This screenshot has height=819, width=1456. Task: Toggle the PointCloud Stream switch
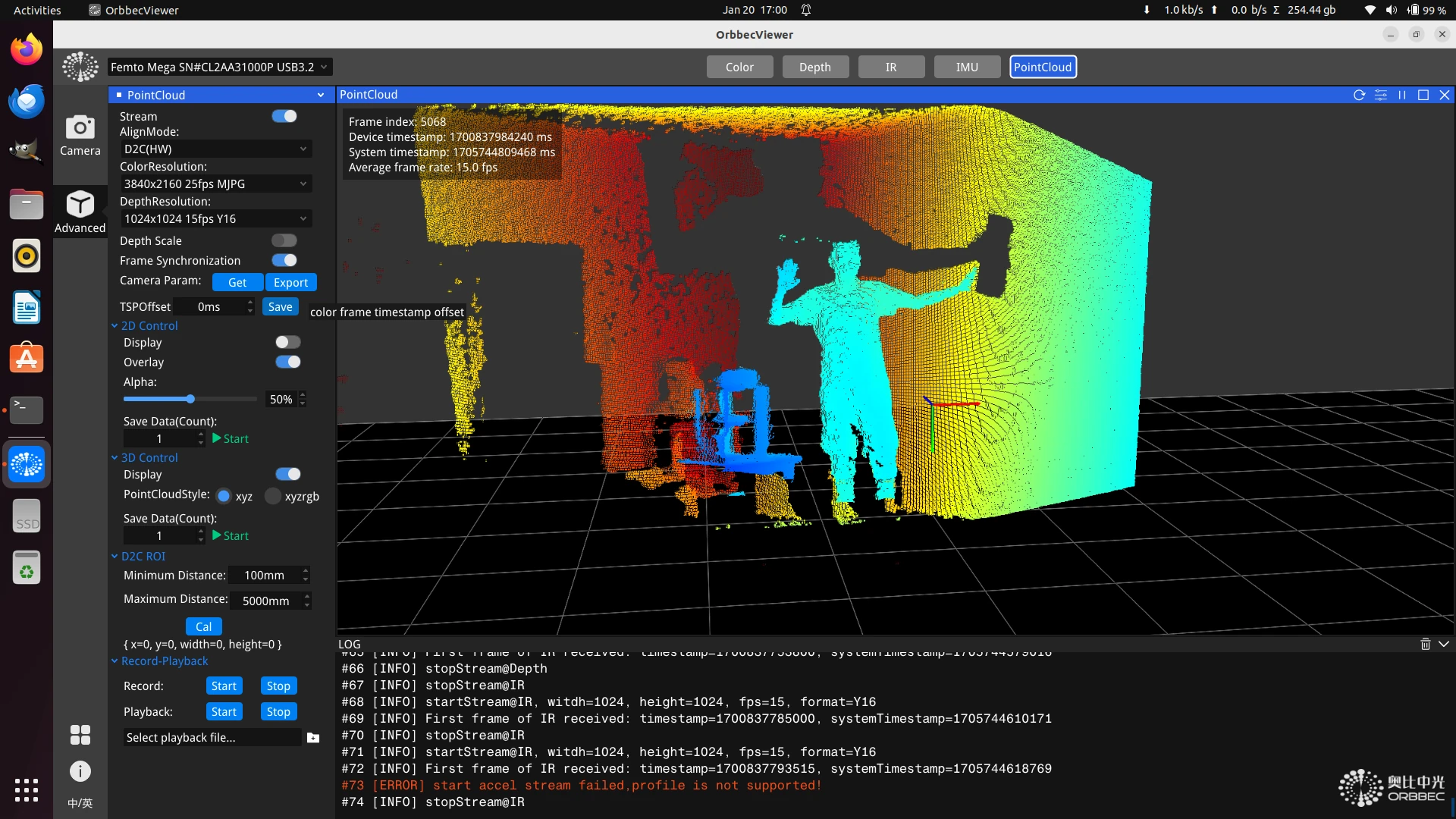pyautogui.click(x=284, y=116)
